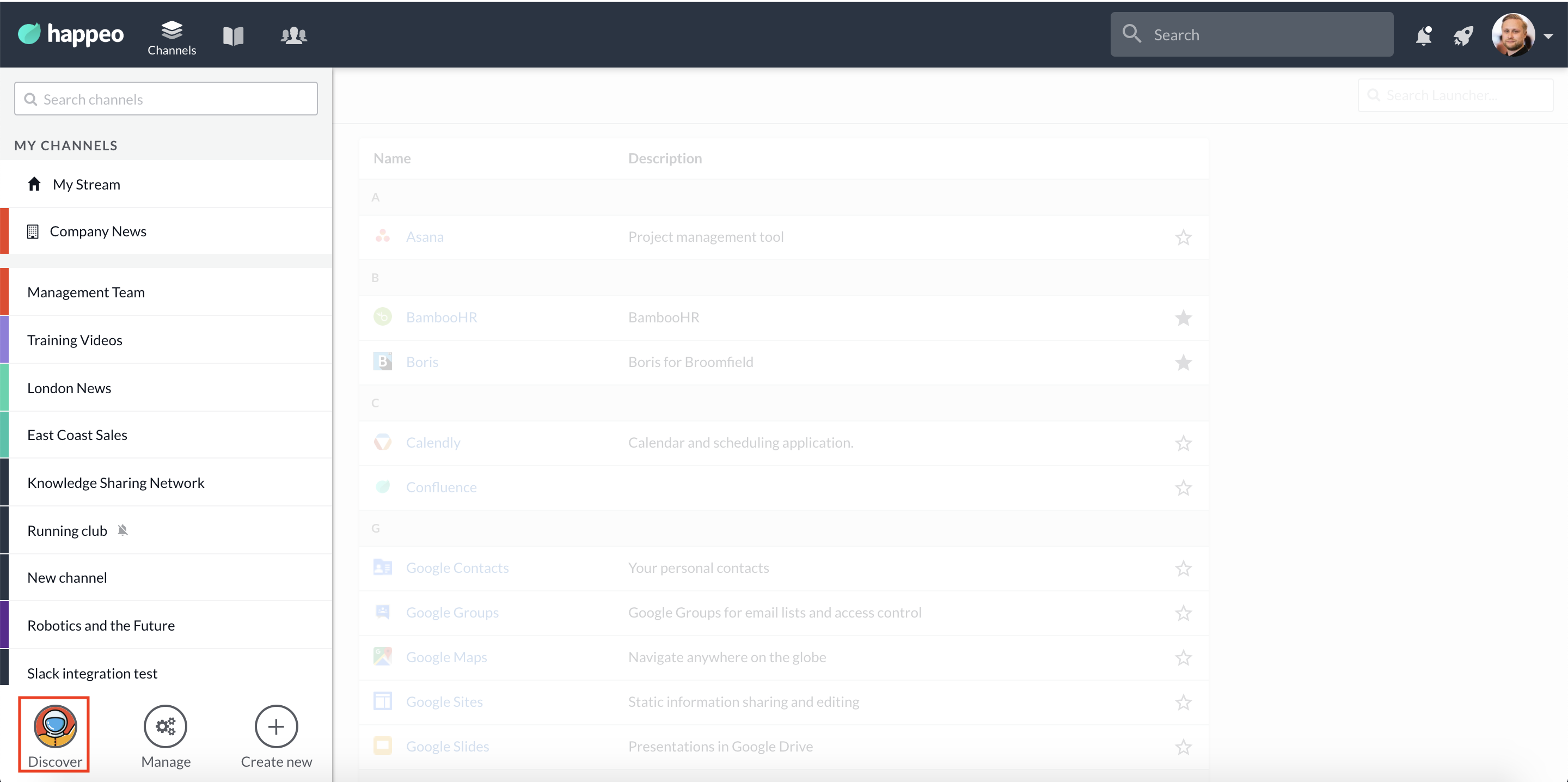1568x782 pixels.
Task: Open the rocket Launcher icon
Action: pos(1463,35)
